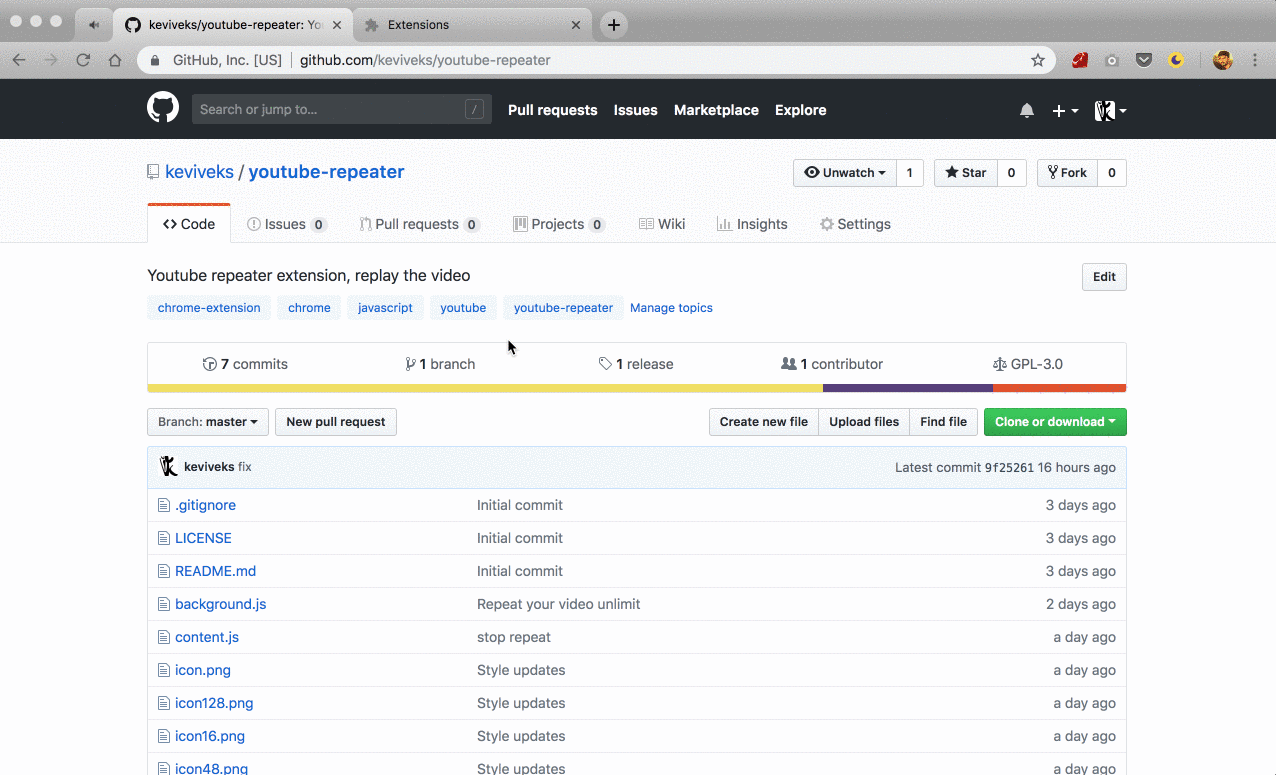Open Marketplace in top navigation
This screenshot has height=775, width=1276.
(716, 110)
